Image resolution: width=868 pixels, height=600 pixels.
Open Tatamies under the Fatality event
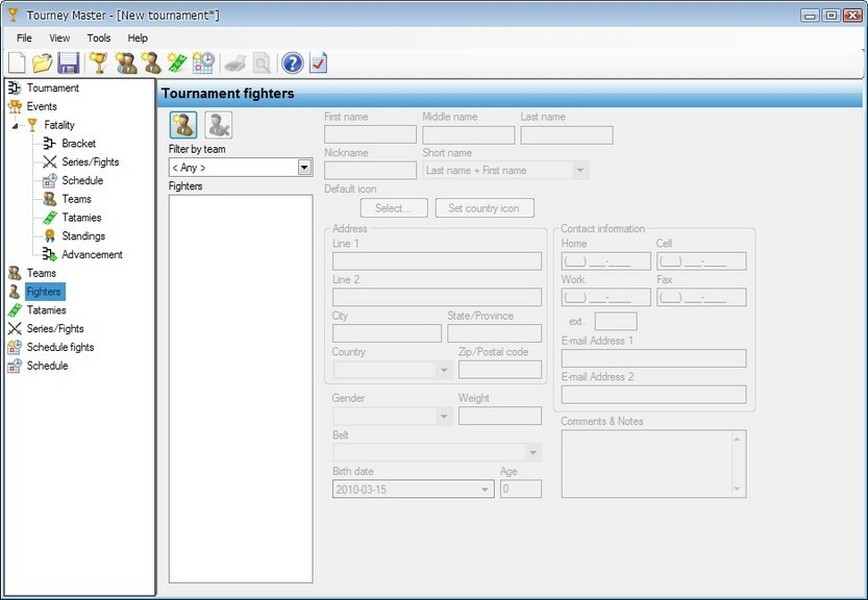pyautogui.click(x=81, y=218)
